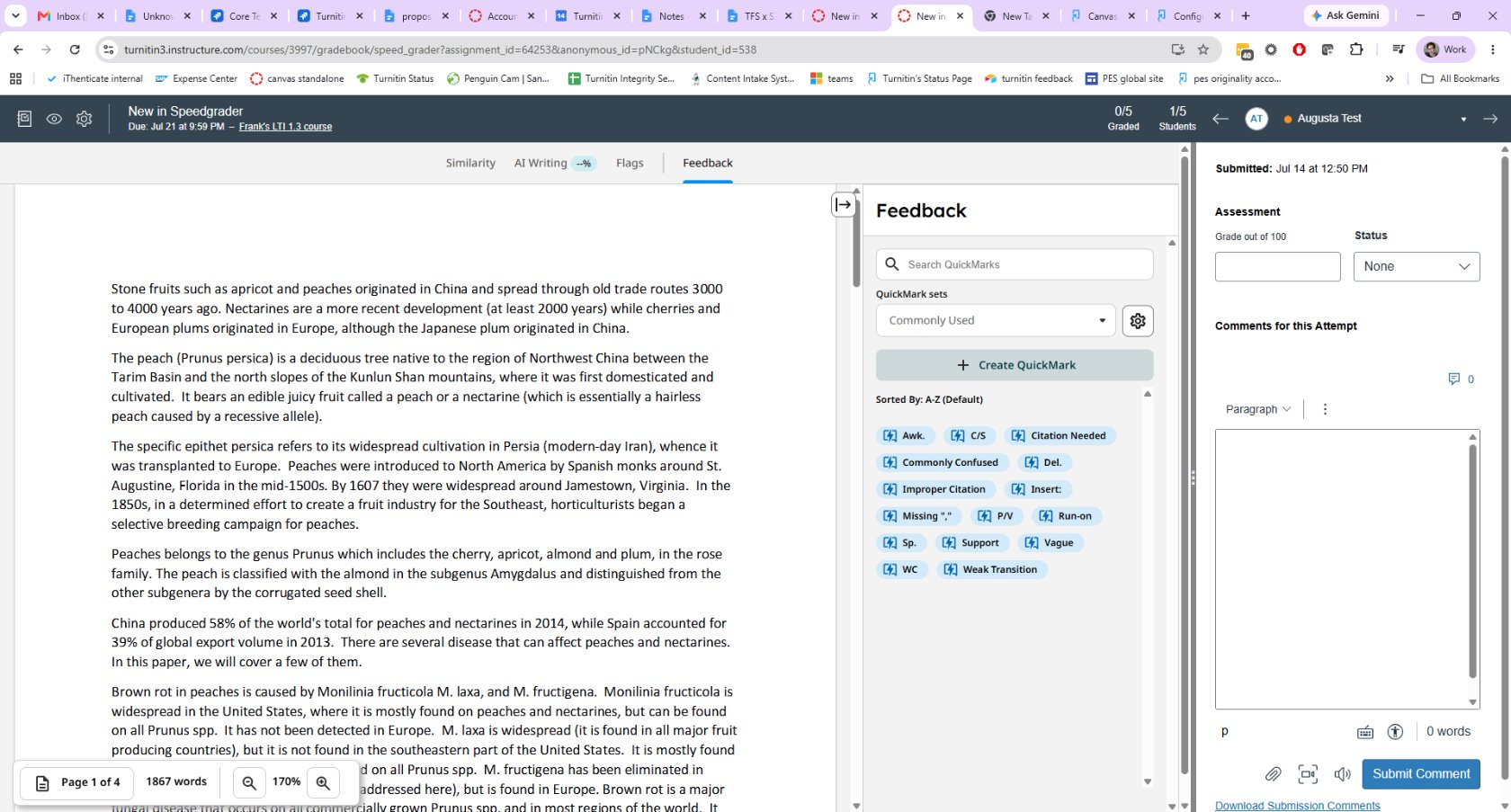Open SpeedGrader settings gear icon
The width and height of the screenshot is (1511, 812).
84,119
